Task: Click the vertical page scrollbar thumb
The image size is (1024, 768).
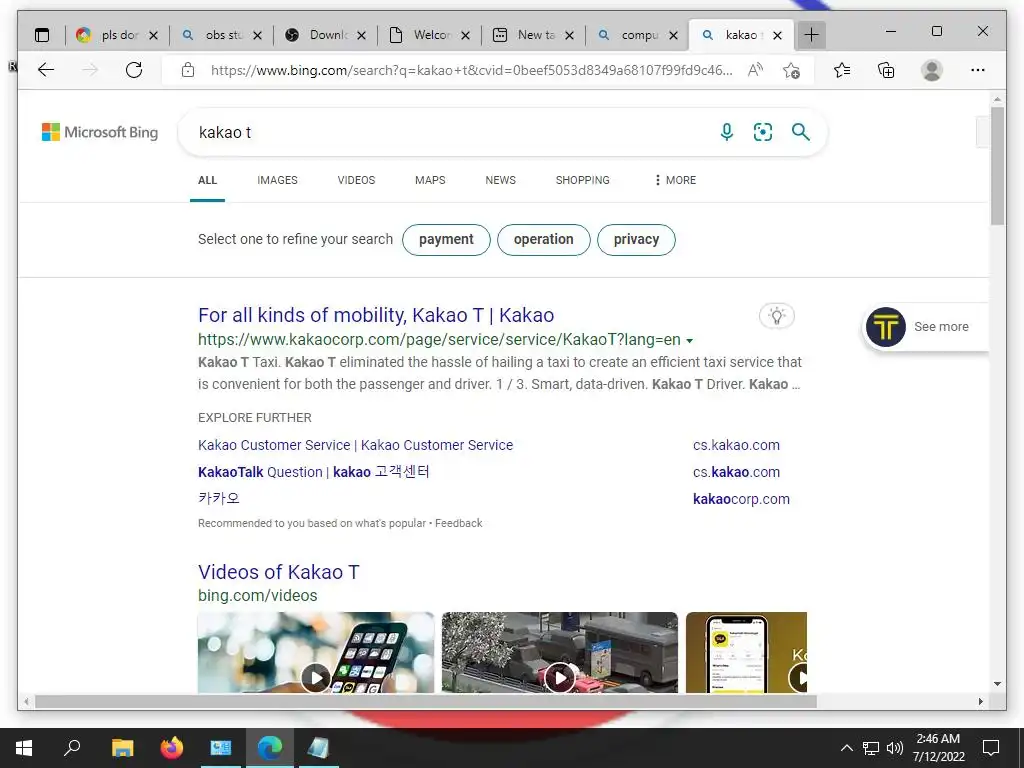Action: [997, 166]
